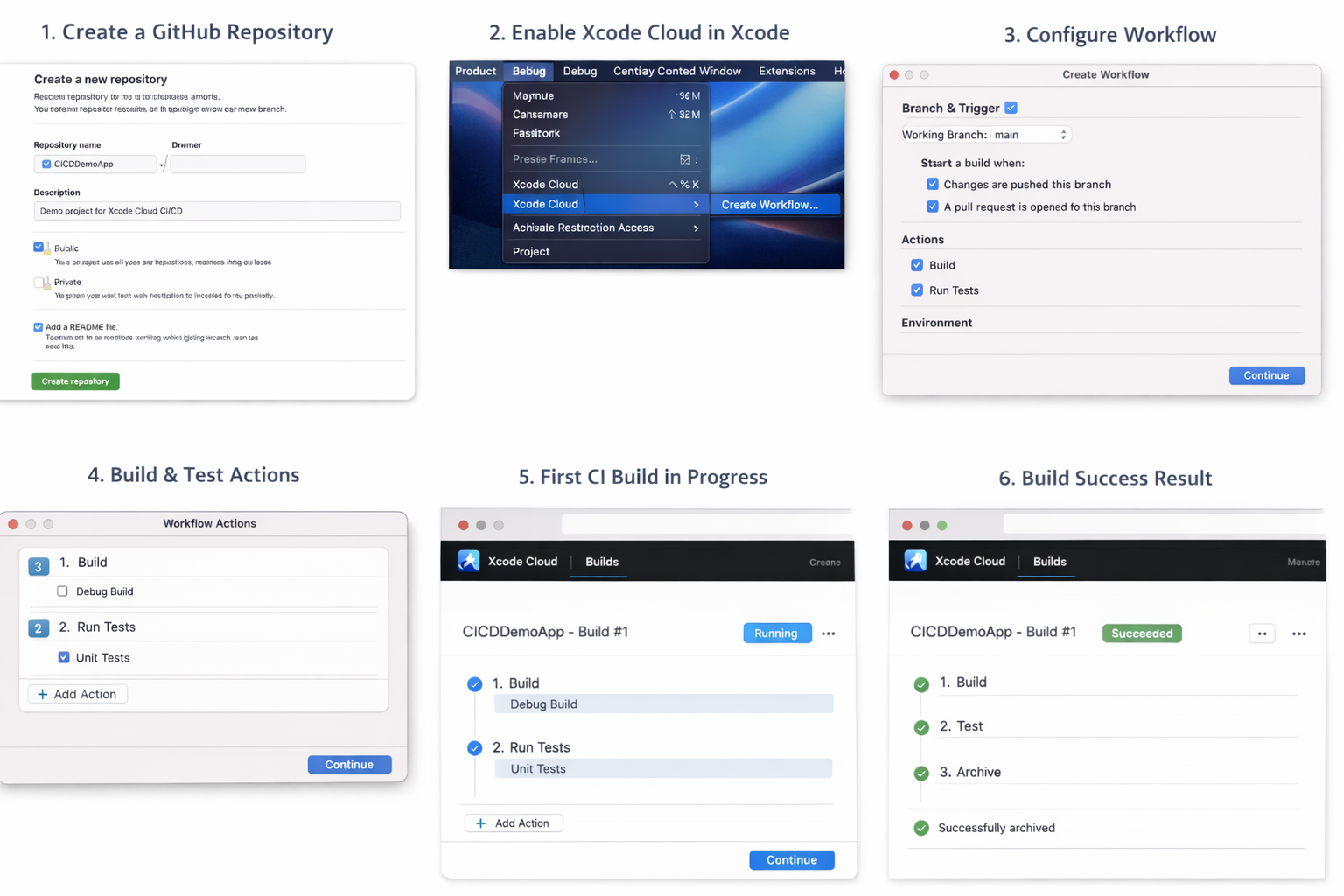The width and height of the screenshot is (1344, 896).
Task: Click the Create repository button
Action: click(x=74, y=381)
